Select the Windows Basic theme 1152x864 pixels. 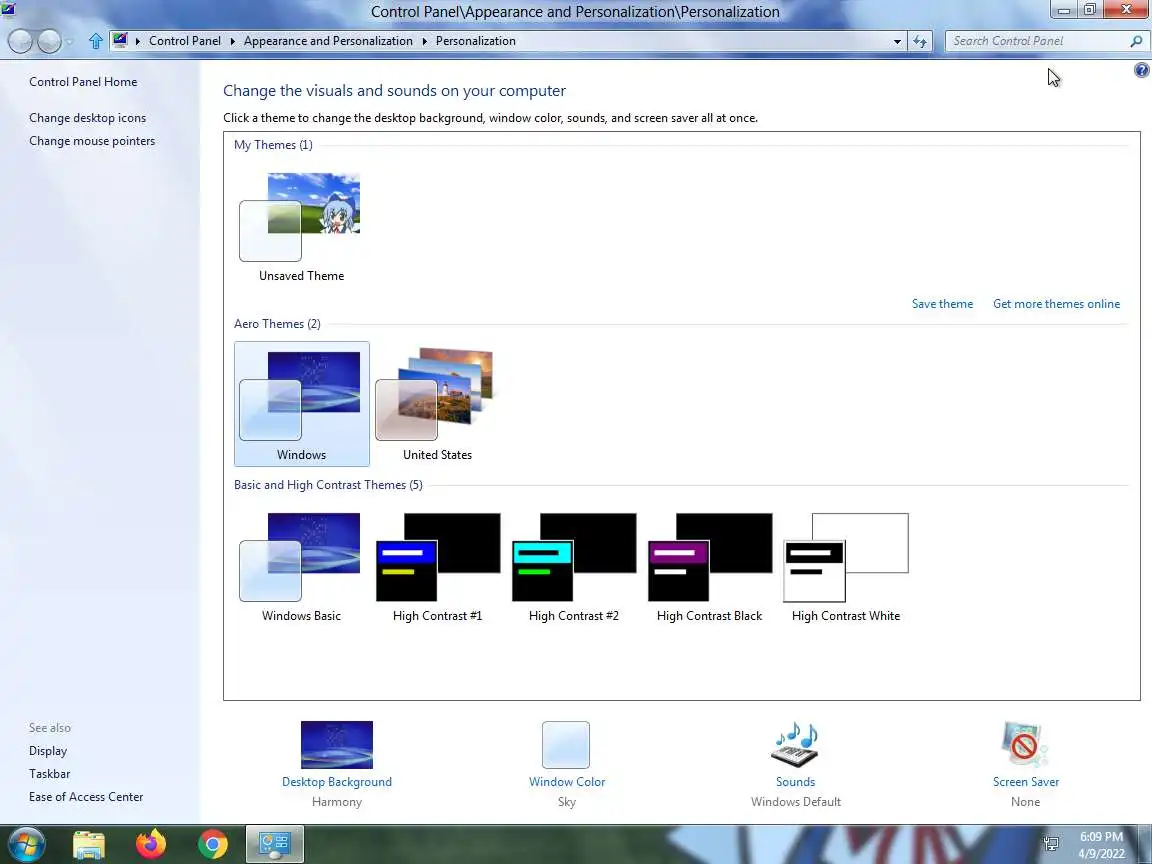(x=301, y=566)
